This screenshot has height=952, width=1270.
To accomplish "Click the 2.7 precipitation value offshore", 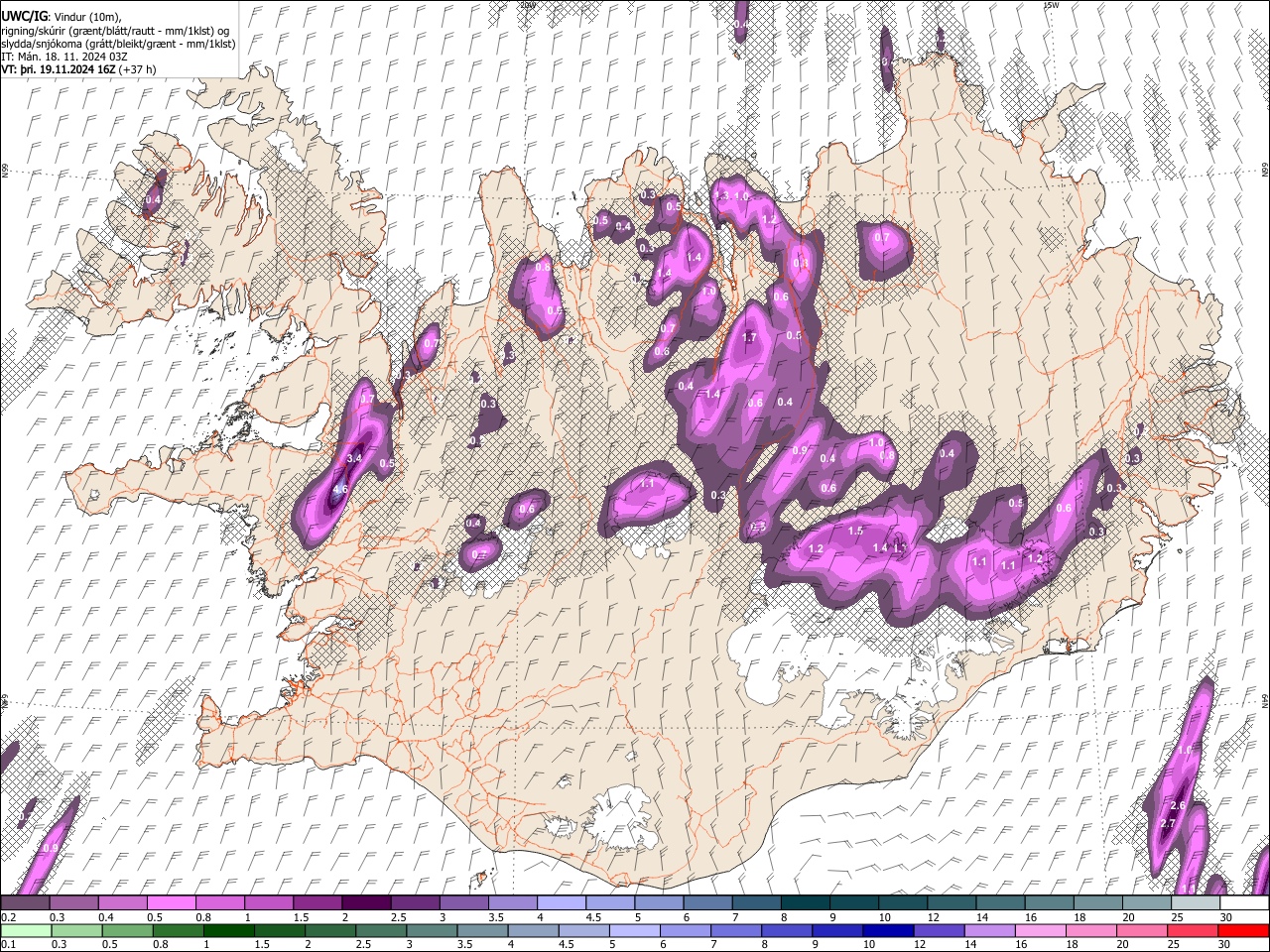I will point(1168,824).
